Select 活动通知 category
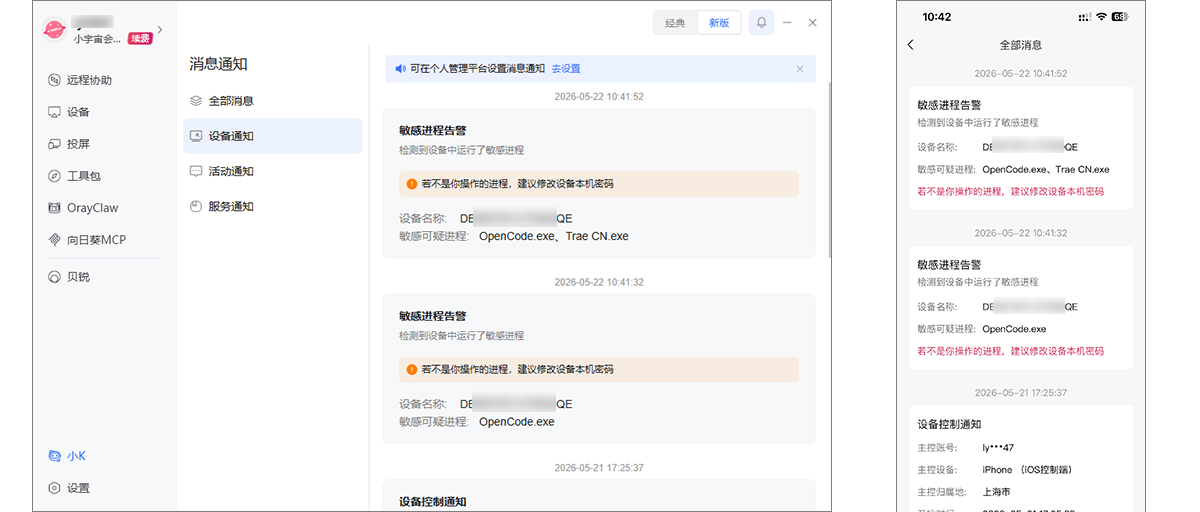 tap(272, 171)
